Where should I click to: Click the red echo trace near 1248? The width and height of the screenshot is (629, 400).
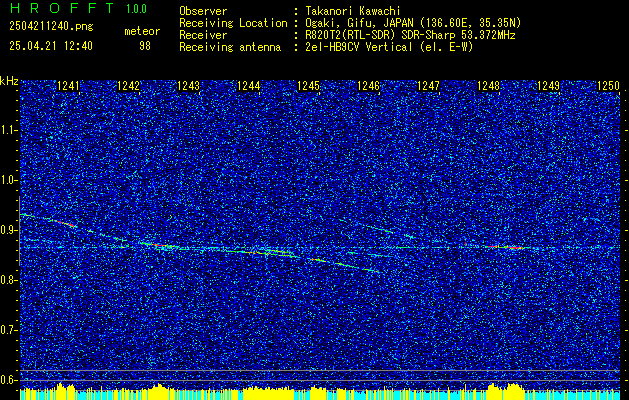(x=507, y=247)
